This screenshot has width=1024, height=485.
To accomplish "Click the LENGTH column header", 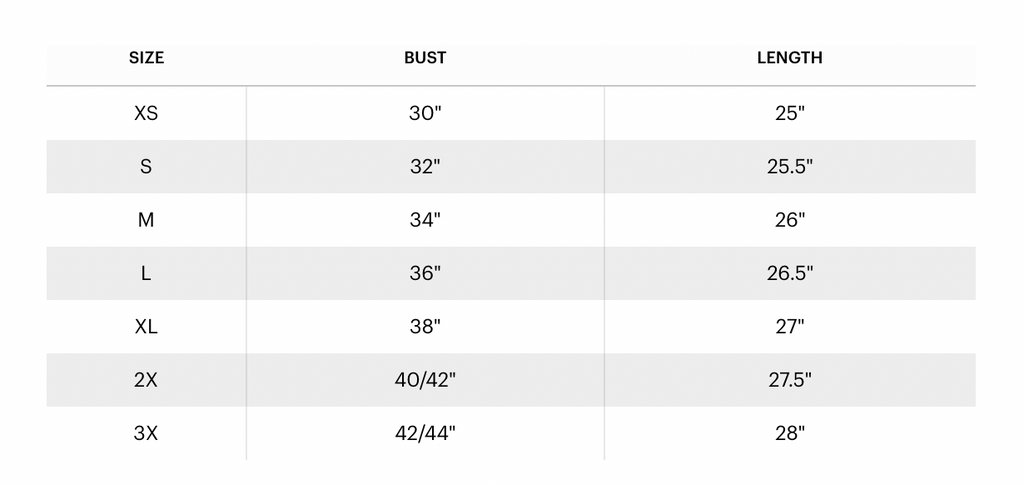I will [789, 58].
